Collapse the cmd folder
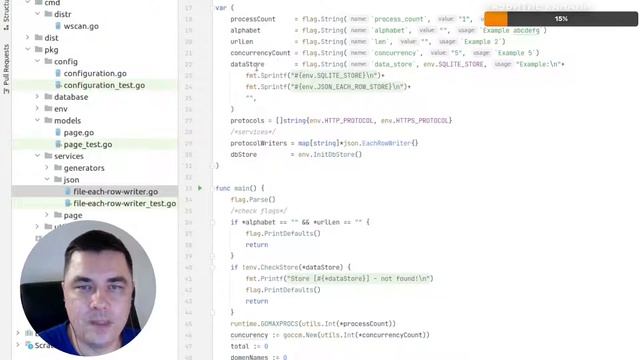This screenshot has height=360, width=640. click(28, 2)
